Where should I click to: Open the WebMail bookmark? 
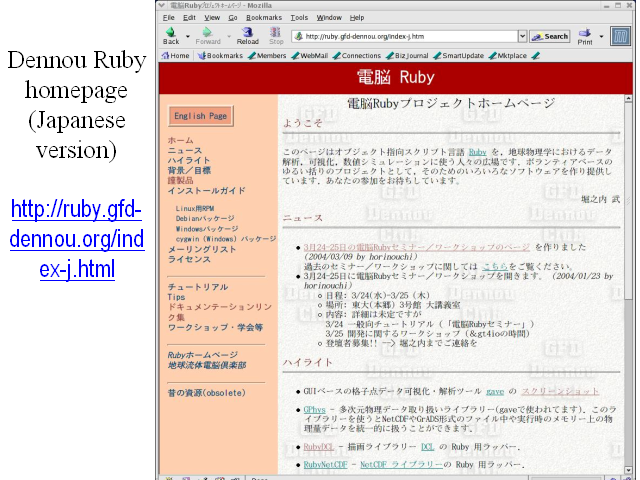[310, 56]
